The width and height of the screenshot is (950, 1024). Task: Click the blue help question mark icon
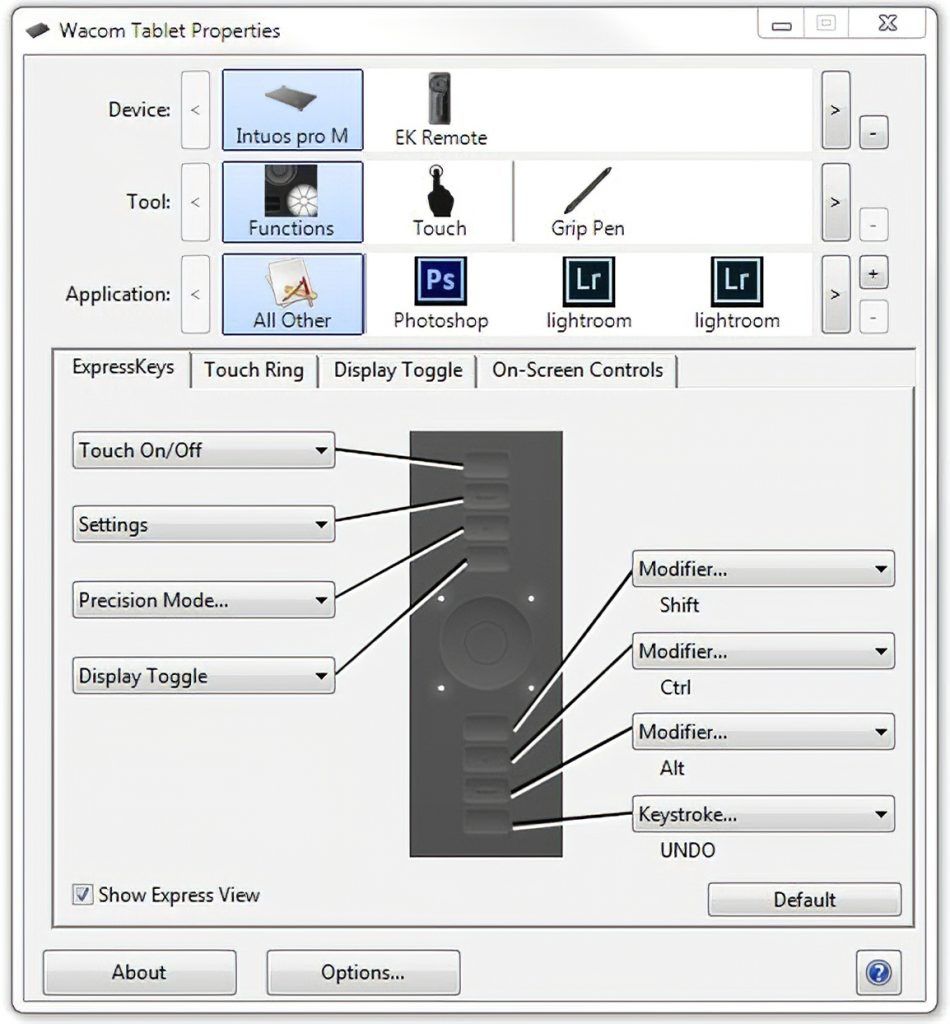[878, 972]
